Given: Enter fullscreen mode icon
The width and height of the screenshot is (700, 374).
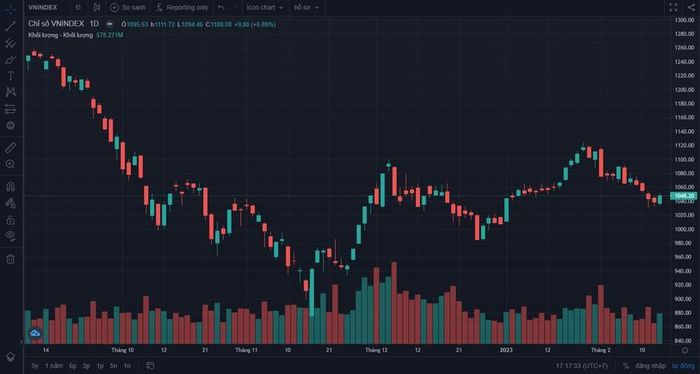Looking at the screenshot, I should tap(673, 8).
